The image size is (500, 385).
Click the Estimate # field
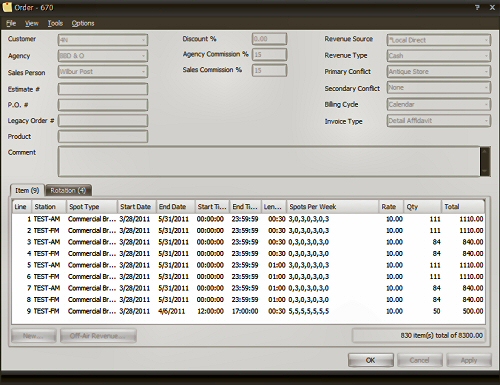[103, 89]
